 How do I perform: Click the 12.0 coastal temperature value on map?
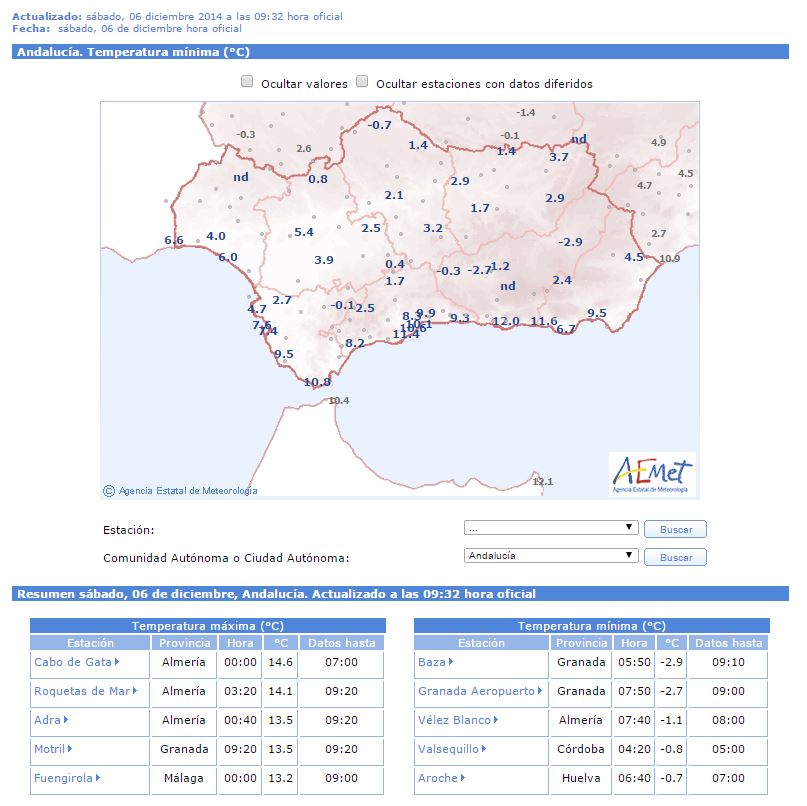pyautogui.click(x=506, y=321)
